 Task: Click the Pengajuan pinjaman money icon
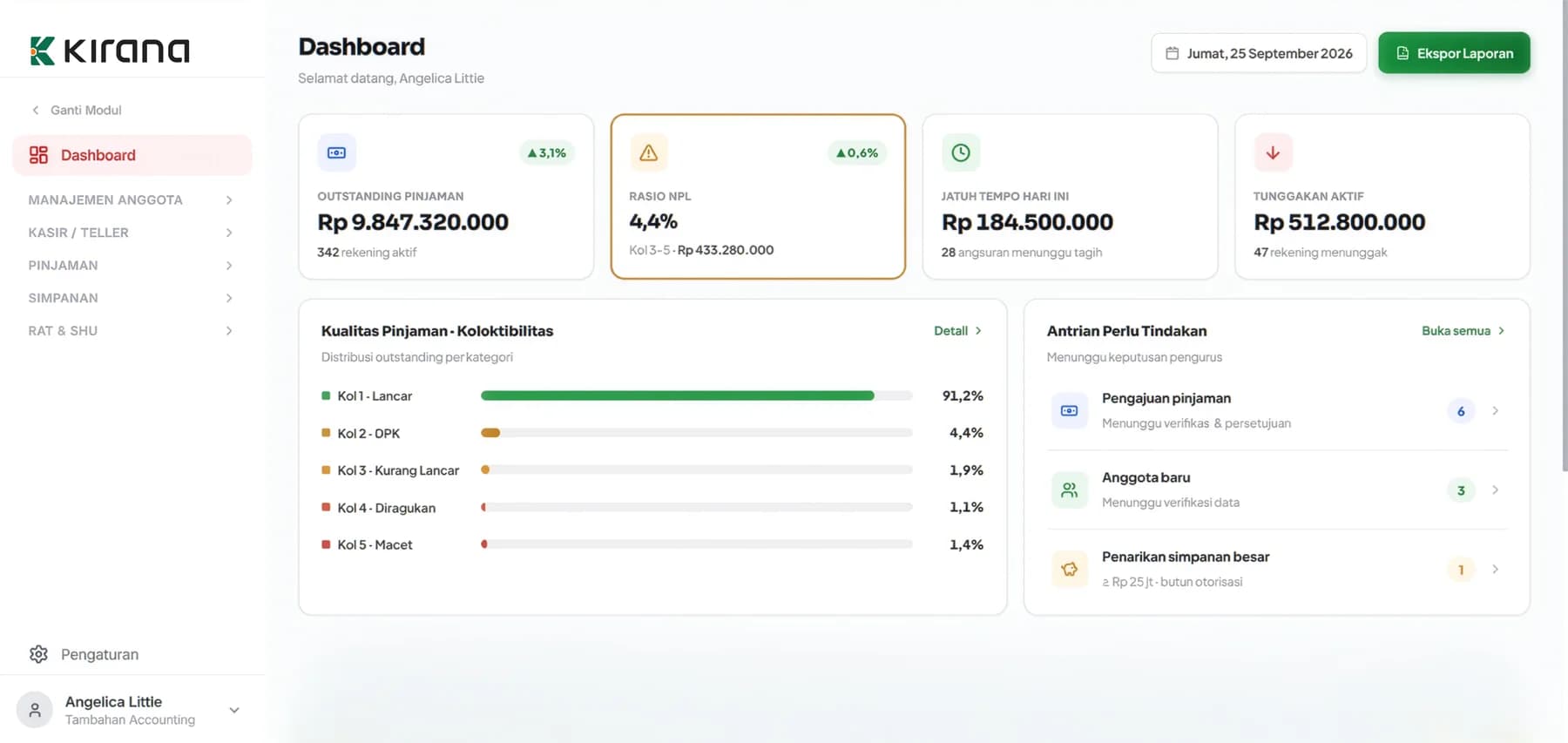coord(1070,410)
